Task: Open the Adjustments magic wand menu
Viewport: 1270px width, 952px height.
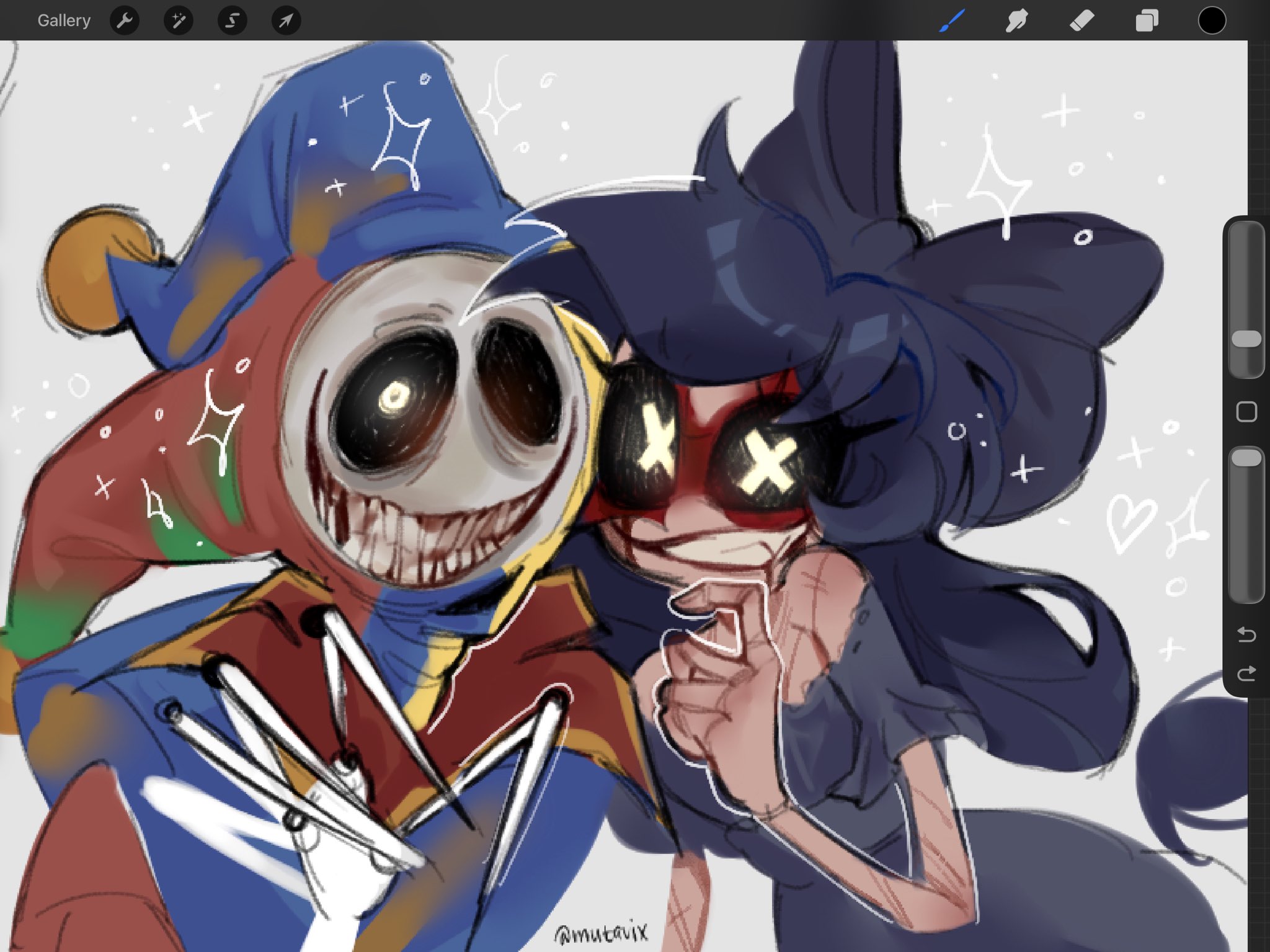Action: coord(179,20)
